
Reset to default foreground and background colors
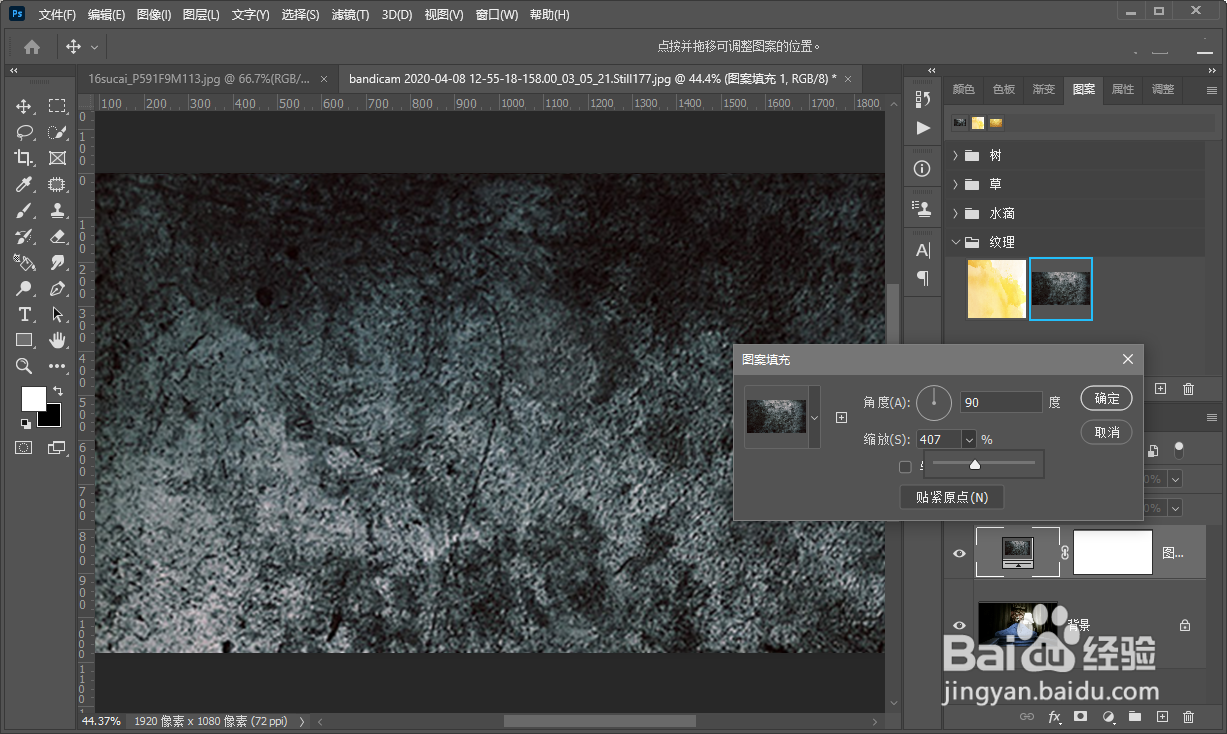(x=25, y=423)
